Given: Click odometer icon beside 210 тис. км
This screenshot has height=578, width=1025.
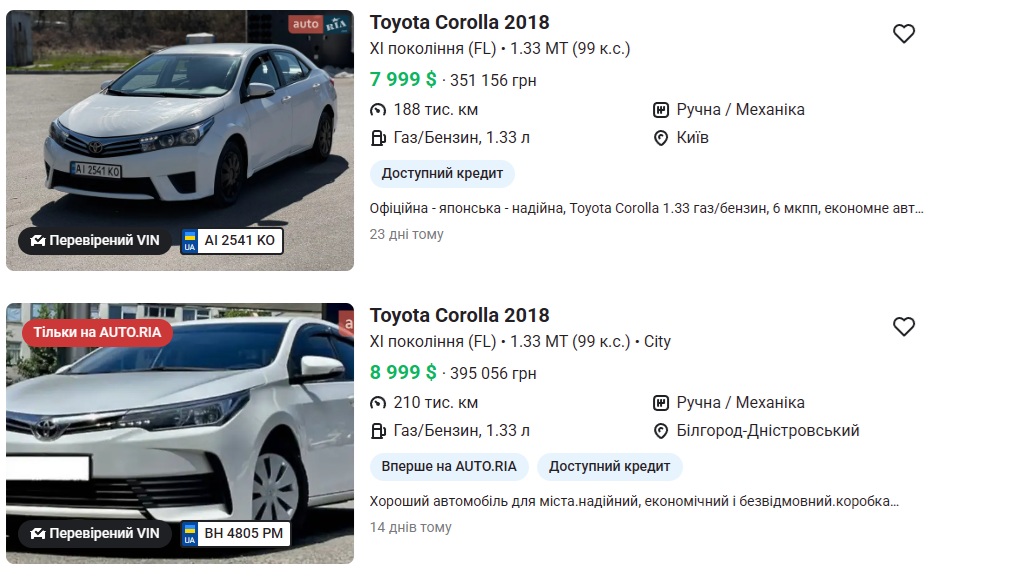Looking at the screenshot, I should (378, 403).
